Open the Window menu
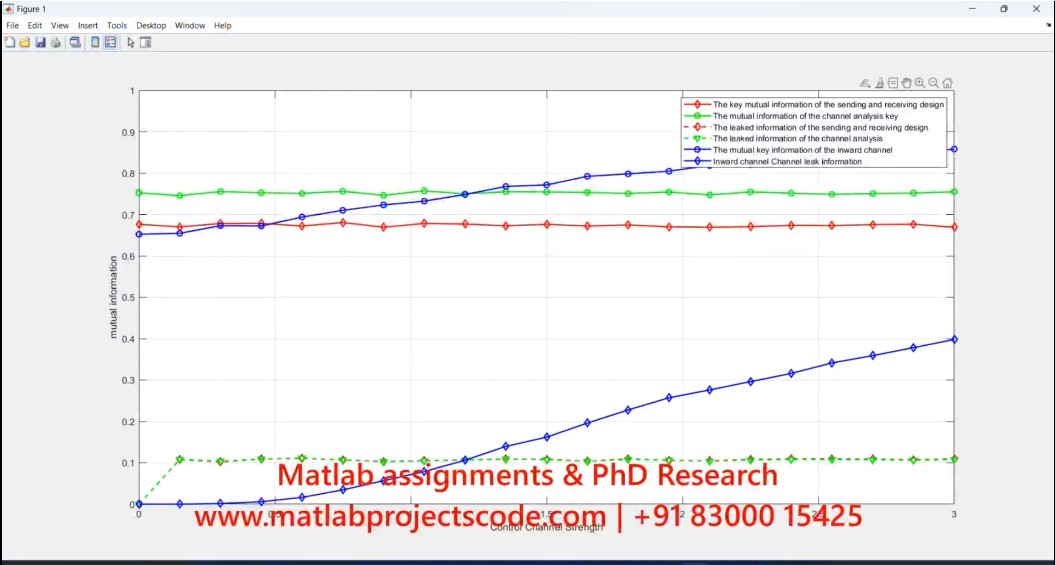Screen dimensions: 1055x565 (190, 26)
